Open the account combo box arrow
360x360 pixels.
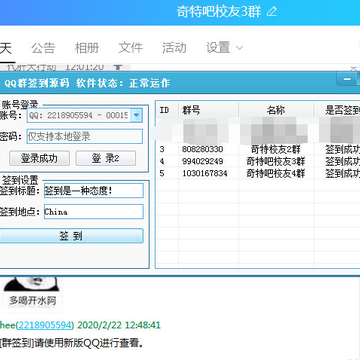136,115
